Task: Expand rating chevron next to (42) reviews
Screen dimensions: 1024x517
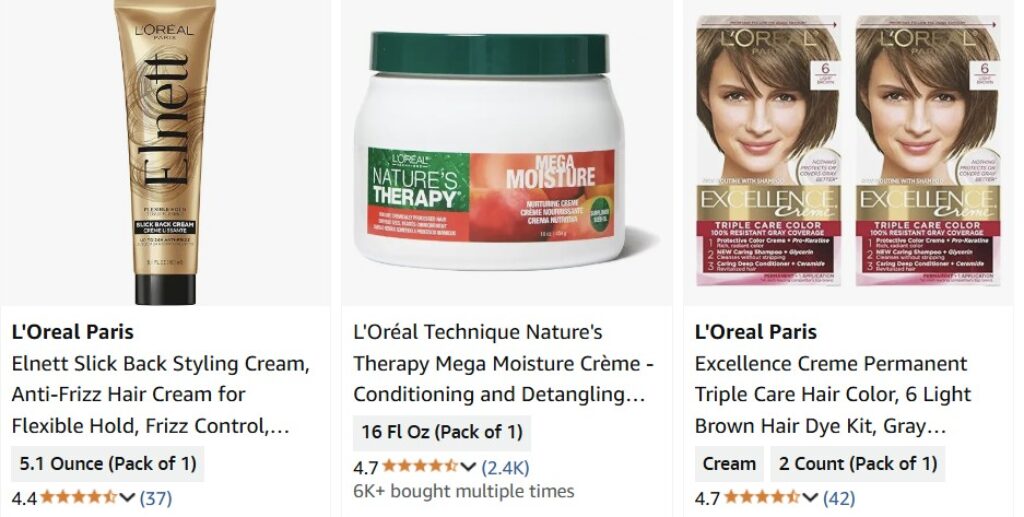Action: 810,499
